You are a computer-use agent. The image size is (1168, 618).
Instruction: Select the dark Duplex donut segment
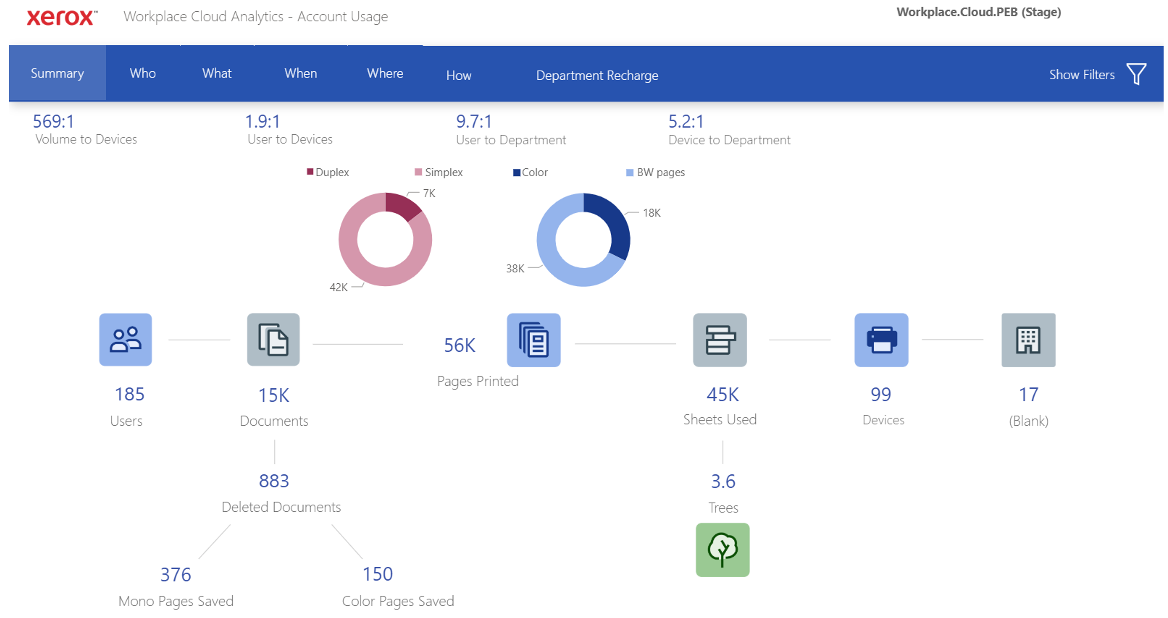[404, 205]
